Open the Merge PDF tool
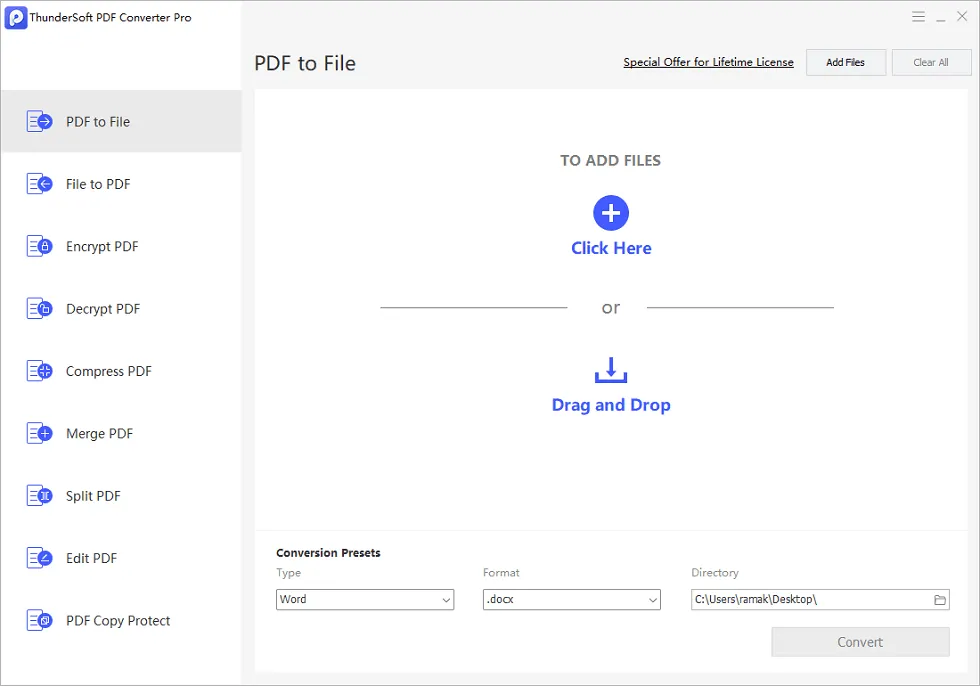980x686 pixels. pos(39,433)
